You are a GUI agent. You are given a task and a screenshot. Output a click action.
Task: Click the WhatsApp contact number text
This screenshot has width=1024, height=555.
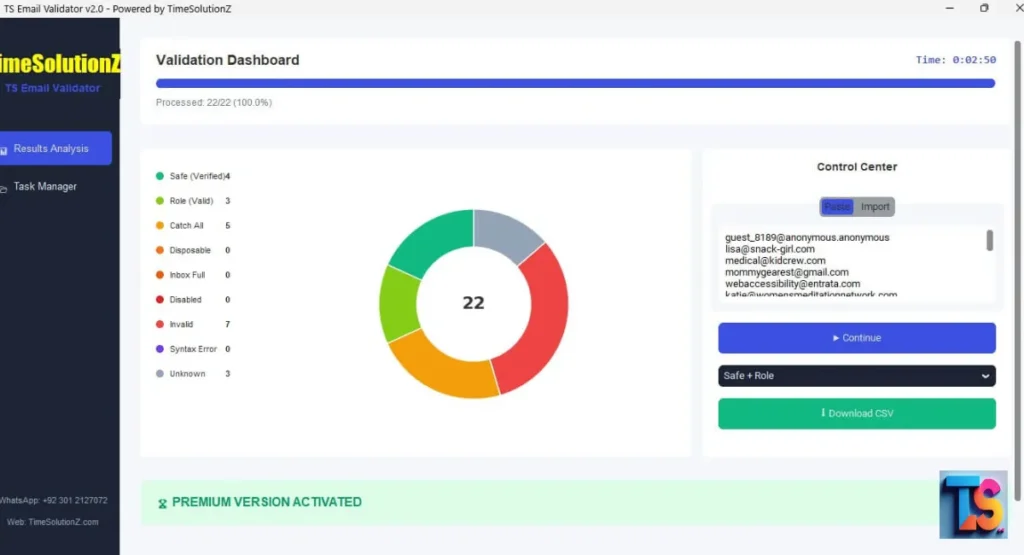(x=54, y=500)
